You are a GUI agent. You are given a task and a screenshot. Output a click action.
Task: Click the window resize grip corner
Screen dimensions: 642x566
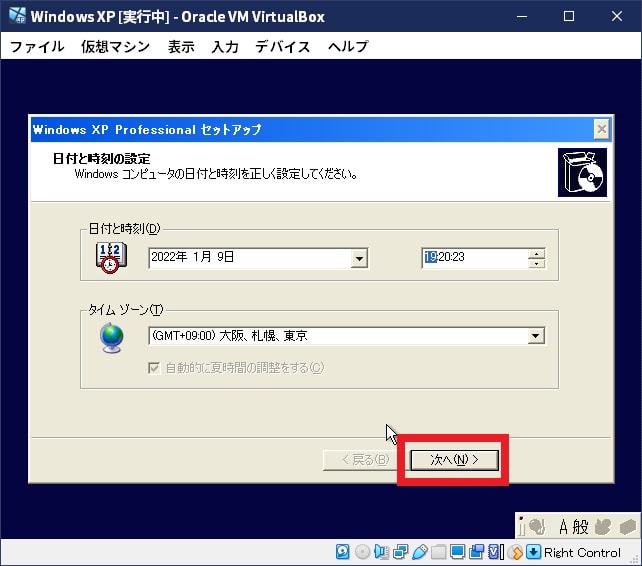click(x=635, y=559)
